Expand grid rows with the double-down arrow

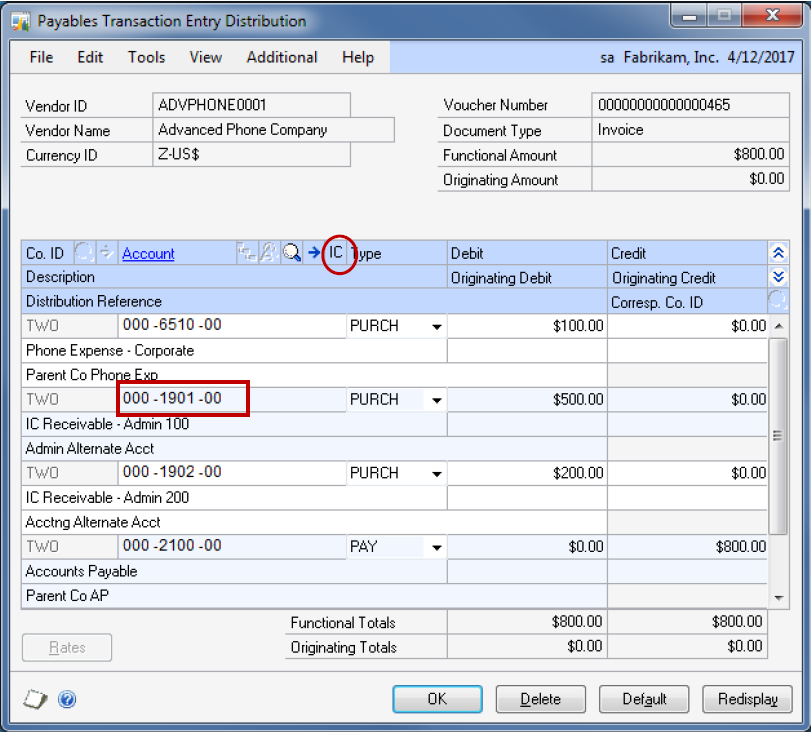click(777, 277)
